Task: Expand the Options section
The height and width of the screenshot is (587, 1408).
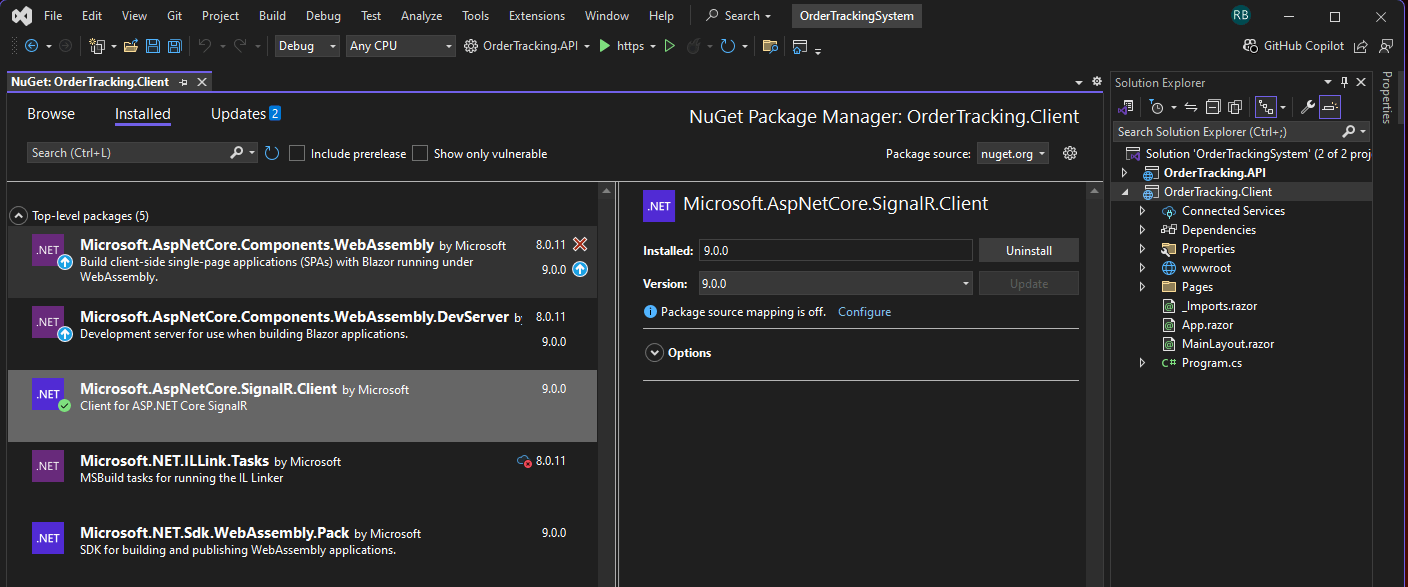Action: pyautogui.click(x=655, y=353)
